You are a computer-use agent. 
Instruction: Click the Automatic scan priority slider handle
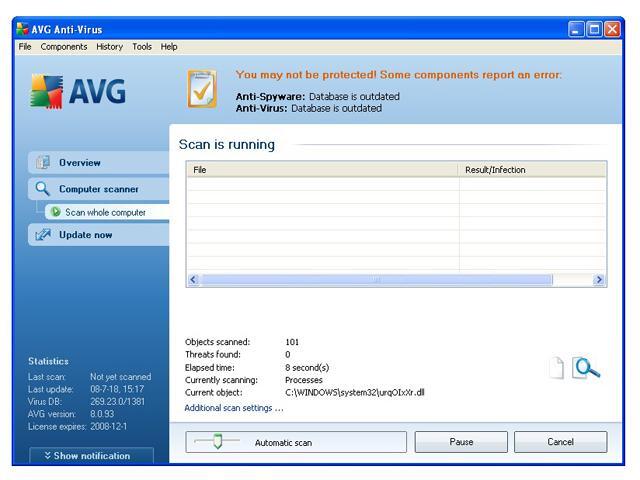pyautogui.click(x=218, y=441)
